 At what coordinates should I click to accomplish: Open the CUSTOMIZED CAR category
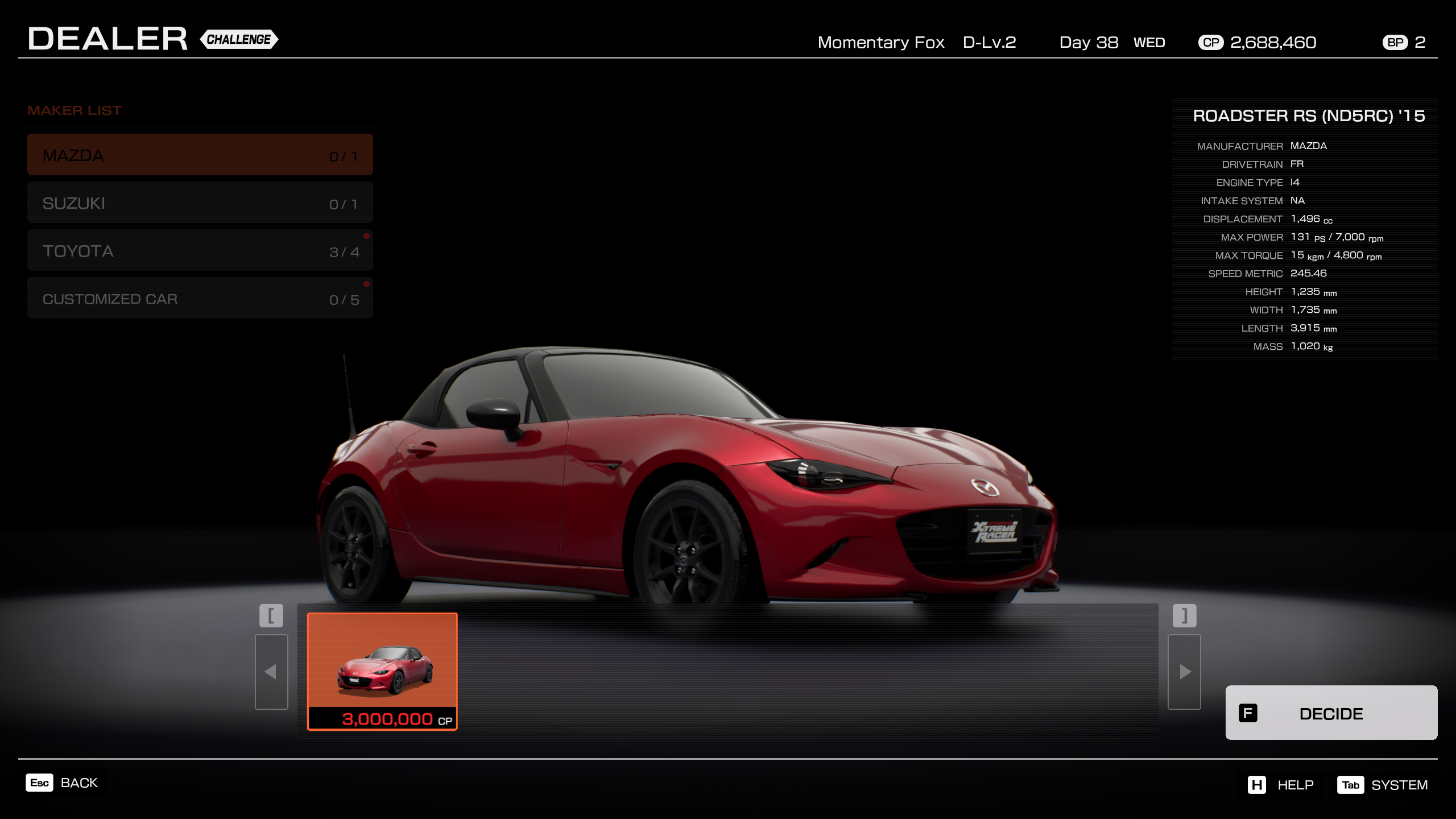click(199, 297)
